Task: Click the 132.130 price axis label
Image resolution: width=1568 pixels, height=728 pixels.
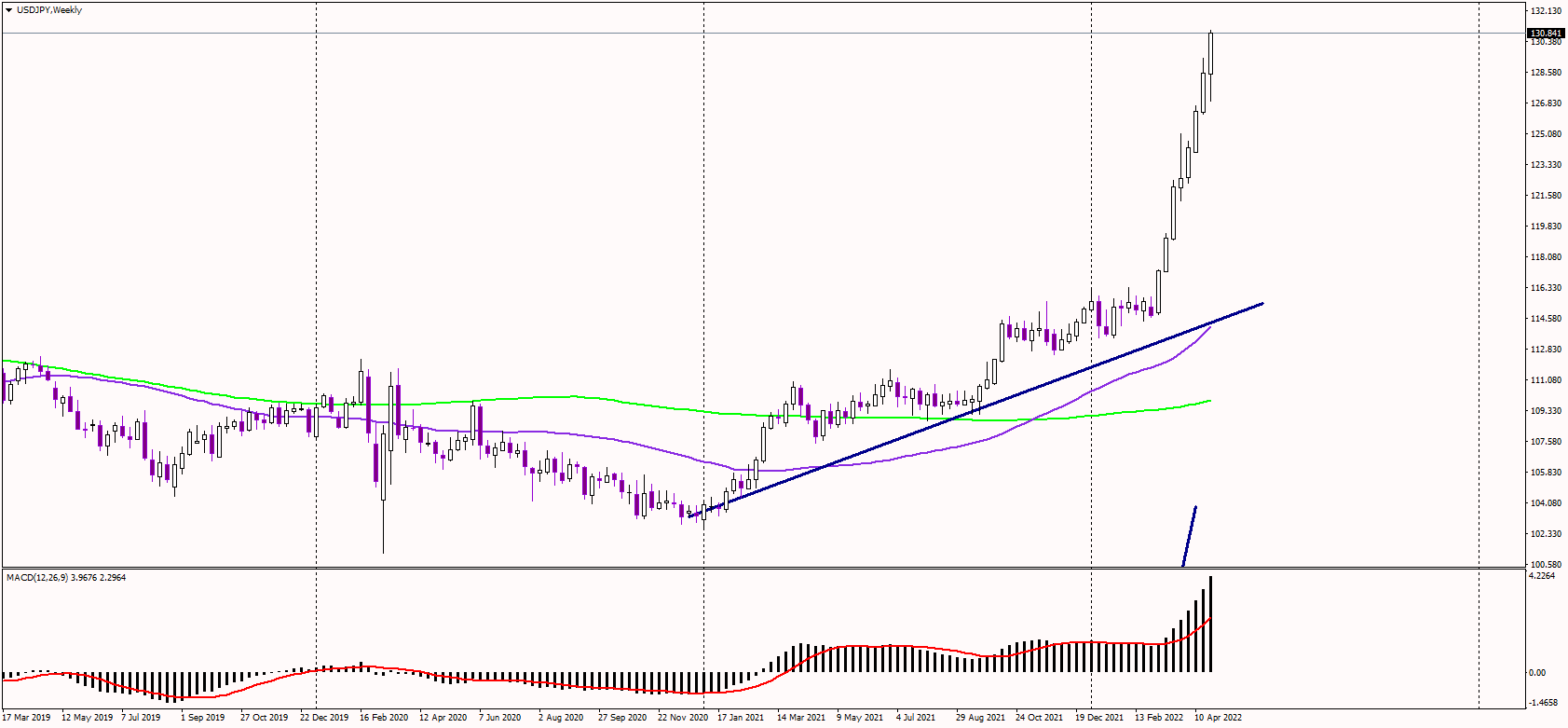Action: (x=1546, y=11)
